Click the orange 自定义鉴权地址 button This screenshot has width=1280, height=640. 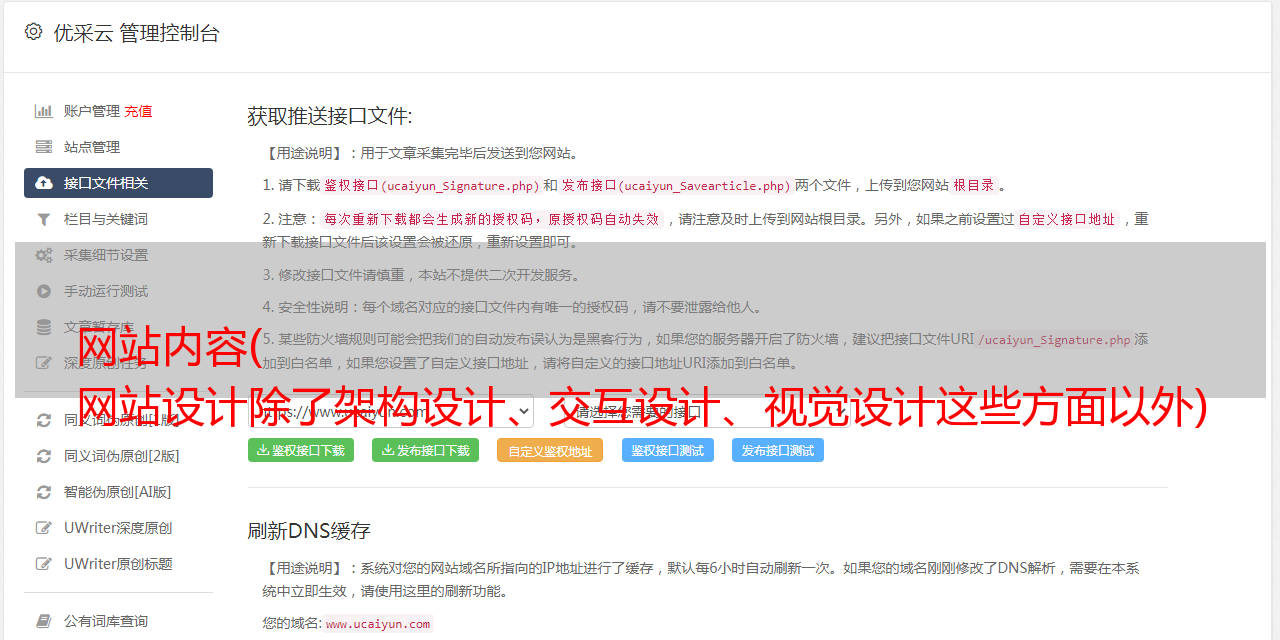click(550, 450)
